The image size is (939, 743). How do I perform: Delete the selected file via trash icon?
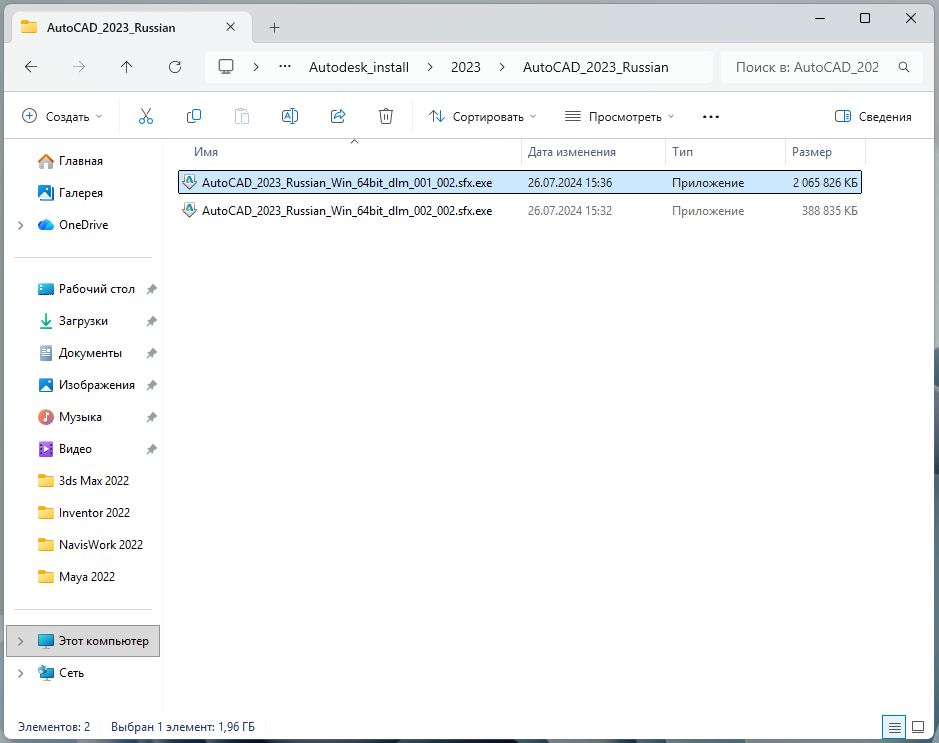pos(386,116)
